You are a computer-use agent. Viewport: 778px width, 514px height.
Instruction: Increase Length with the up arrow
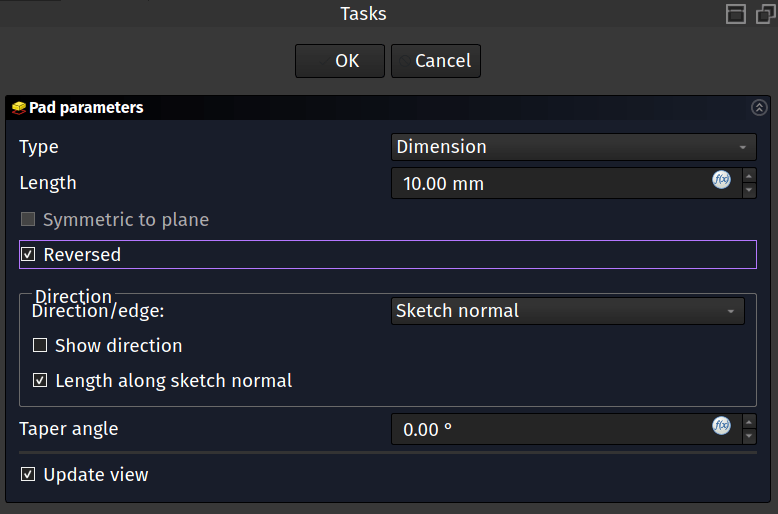pos(749,176)
